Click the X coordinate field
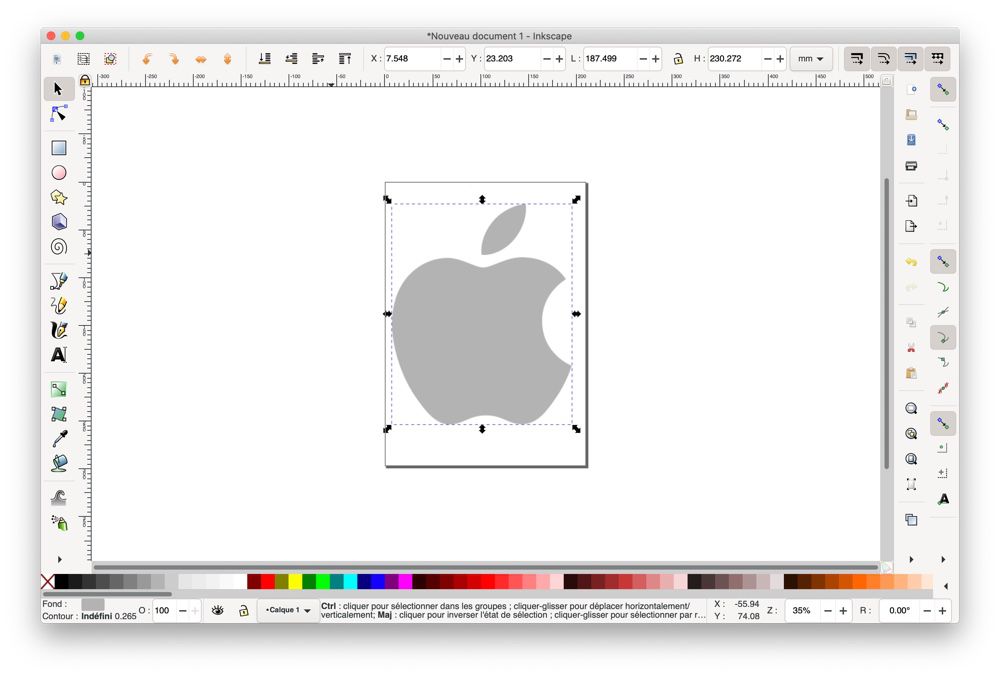The width and height of the screenshot is (1000, 677). [x=412, y=59]
